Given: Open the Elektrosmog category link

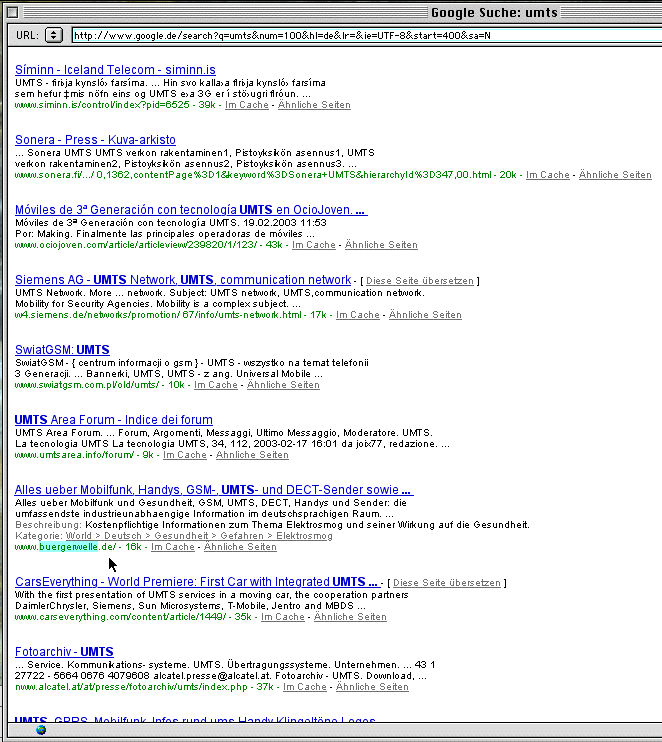Looking at the screenshot, I should (296, 536).
